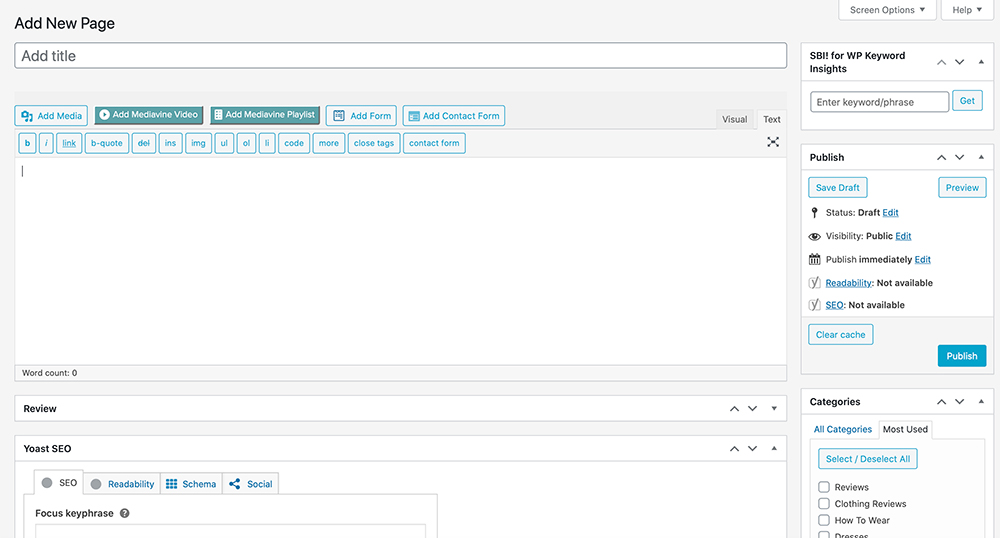Insert unordered list with ul button

(224, 143)
